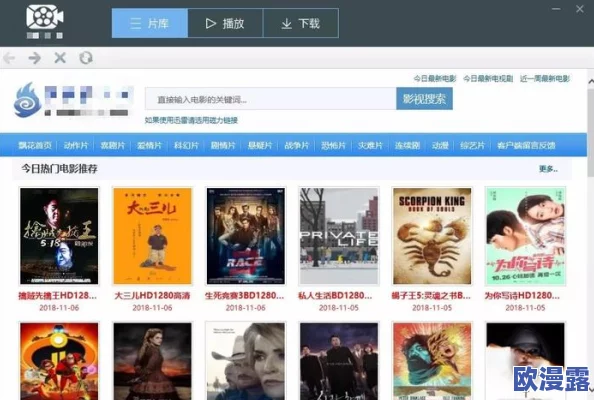Open the 连续剧 category
Image resolution: width=594 pixels, height=400 pixels.
click(x=407, y=145)
